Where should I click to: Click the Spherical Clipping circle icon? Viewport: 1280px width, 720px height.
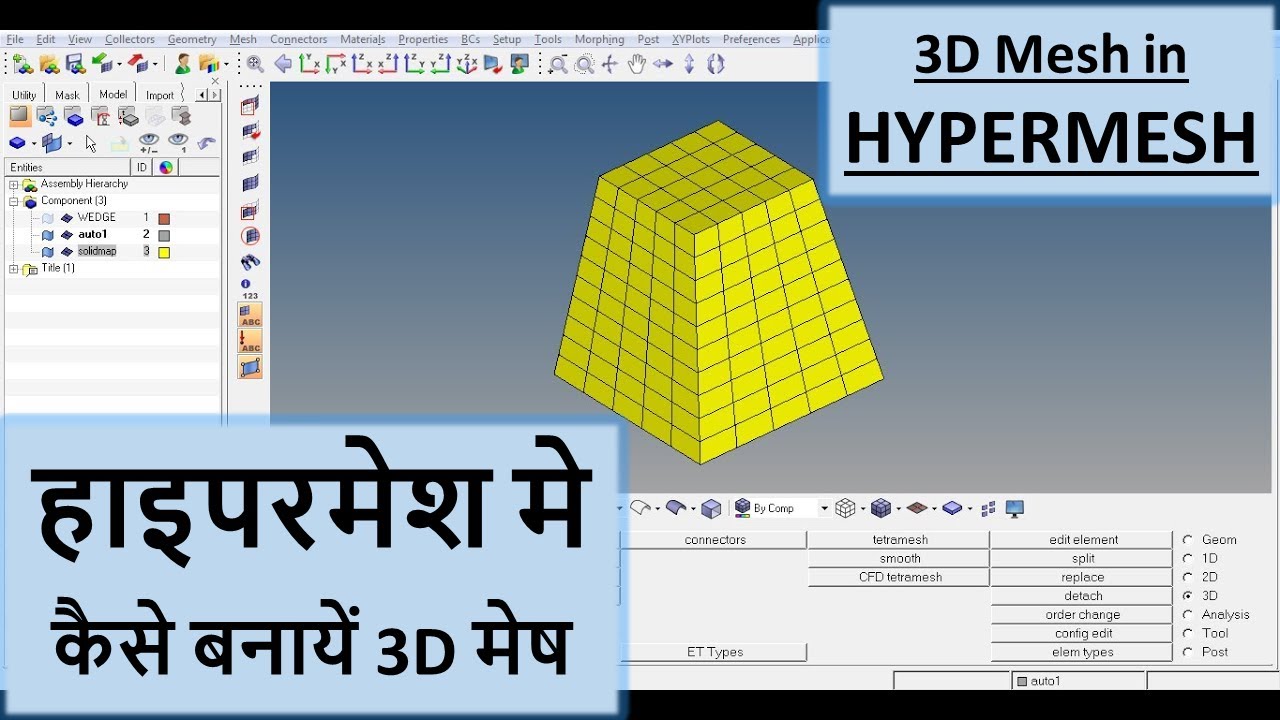pos(250,236)
